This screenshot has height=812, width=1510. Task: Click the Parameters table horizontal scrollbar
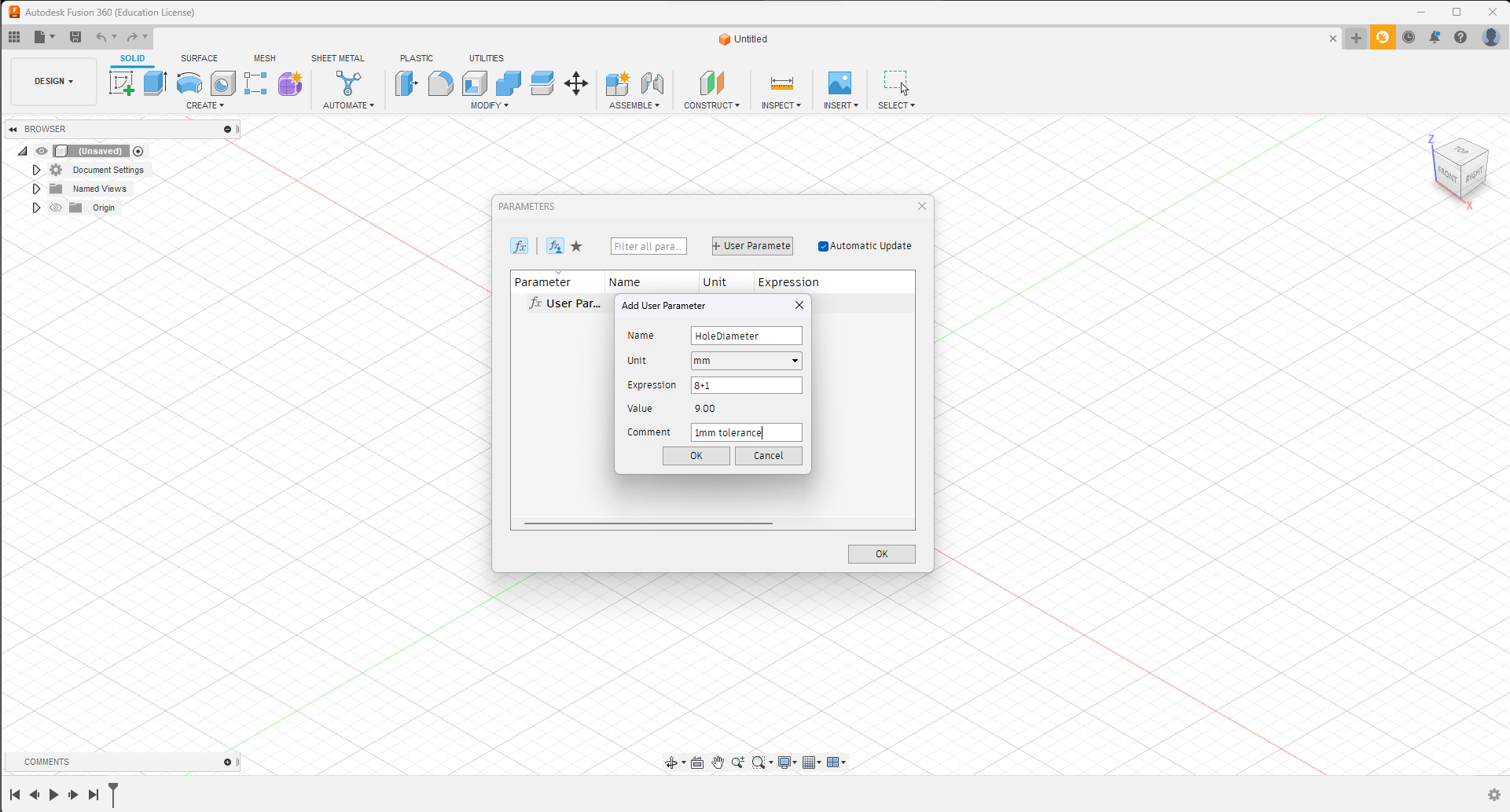point(648,523)
